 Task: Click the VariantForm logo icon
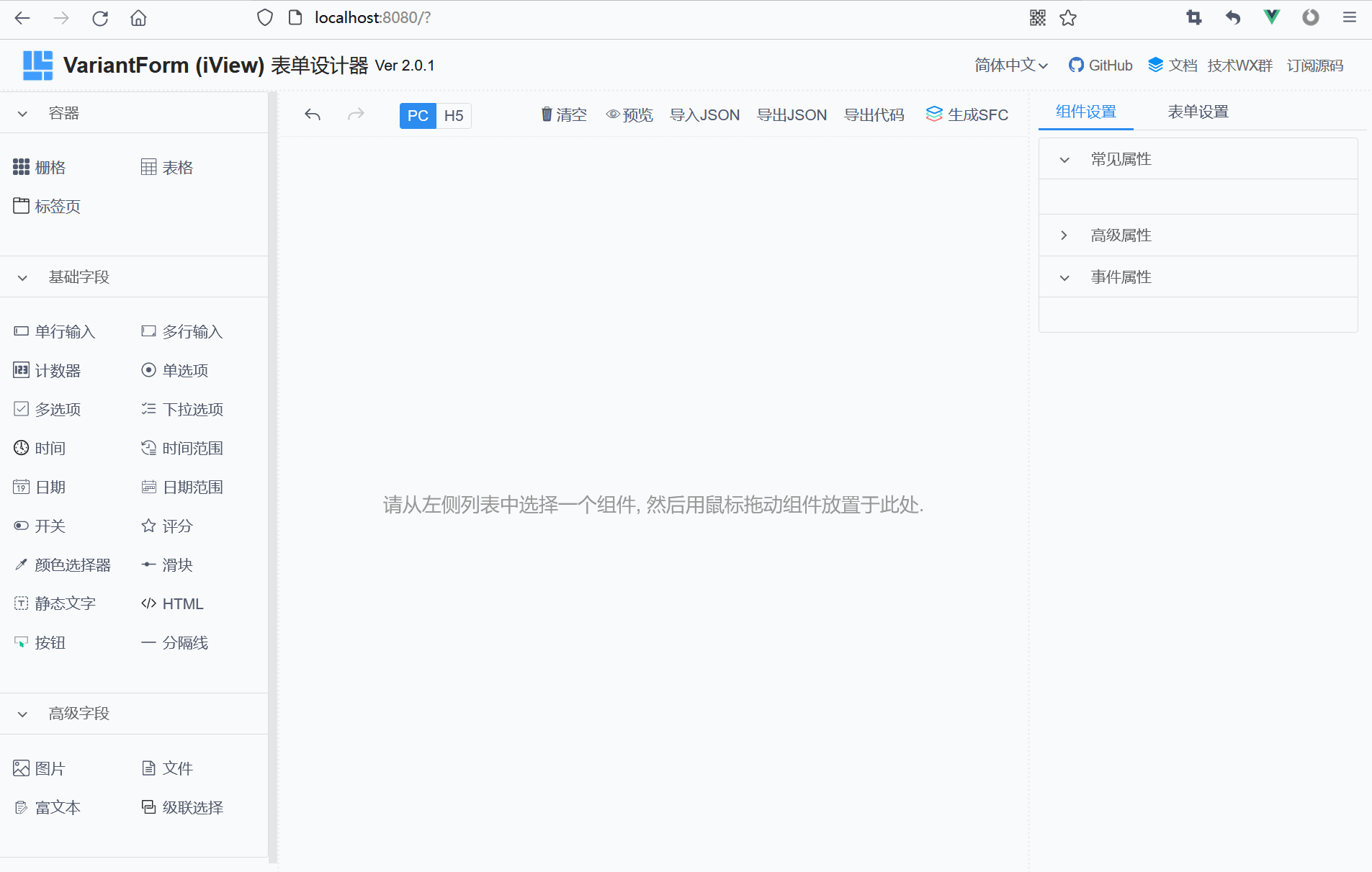click(x=38, y=66)
